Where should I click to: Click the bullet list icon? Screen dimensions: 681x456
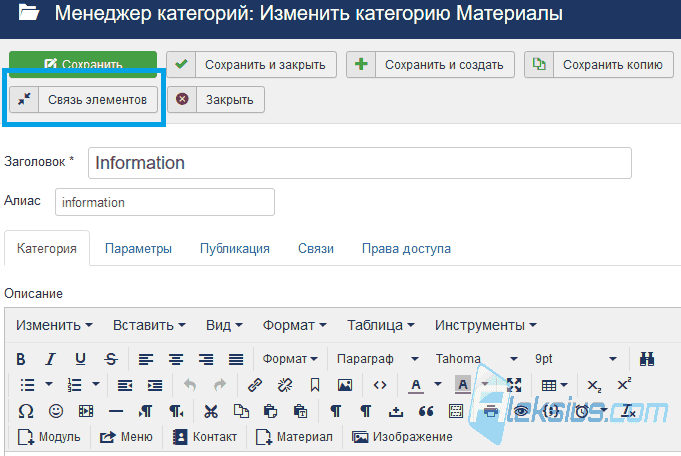(27, 385)
